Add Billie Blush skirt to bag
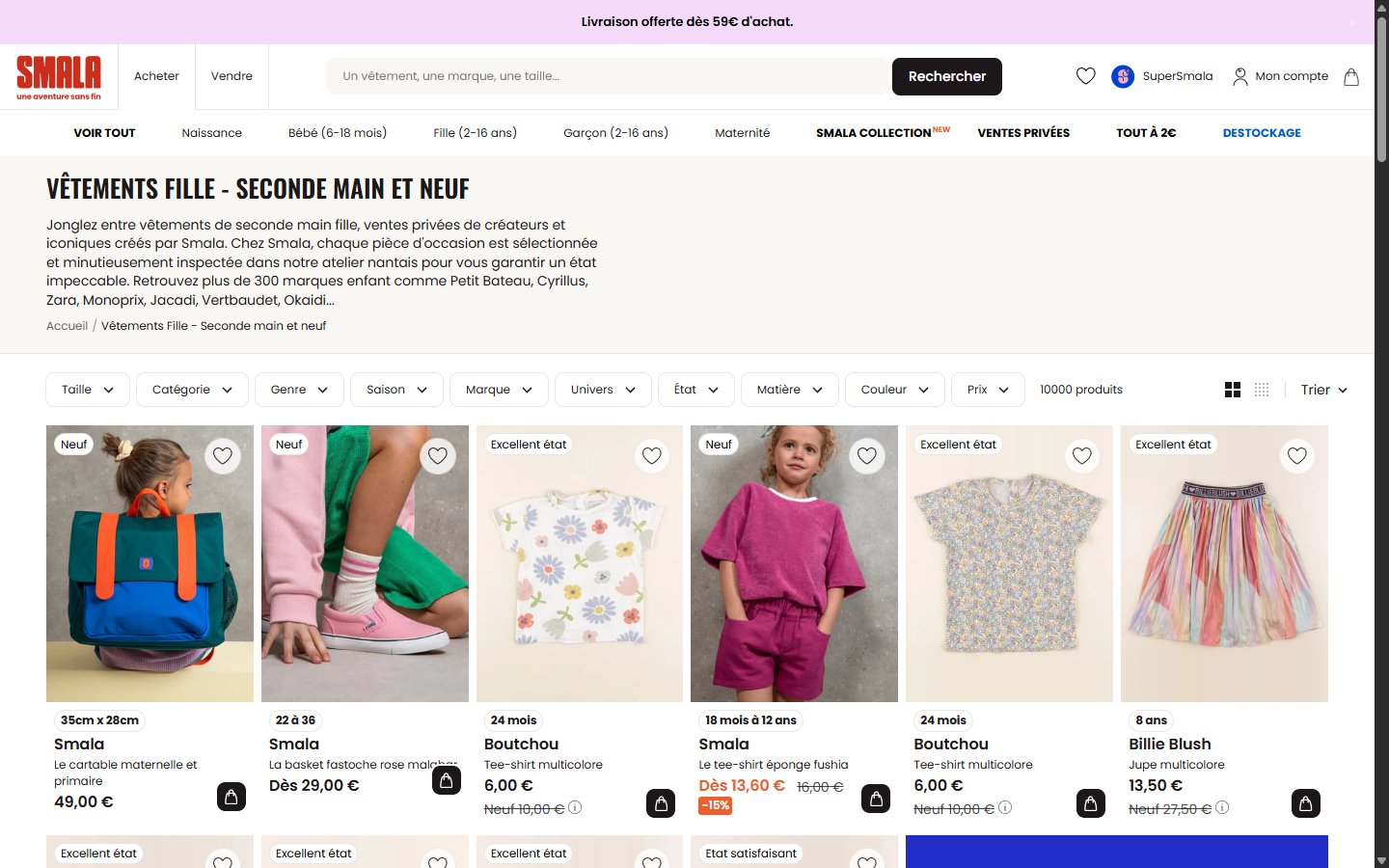Viewport: 1389px width, 868px height. coord(1306,802)
